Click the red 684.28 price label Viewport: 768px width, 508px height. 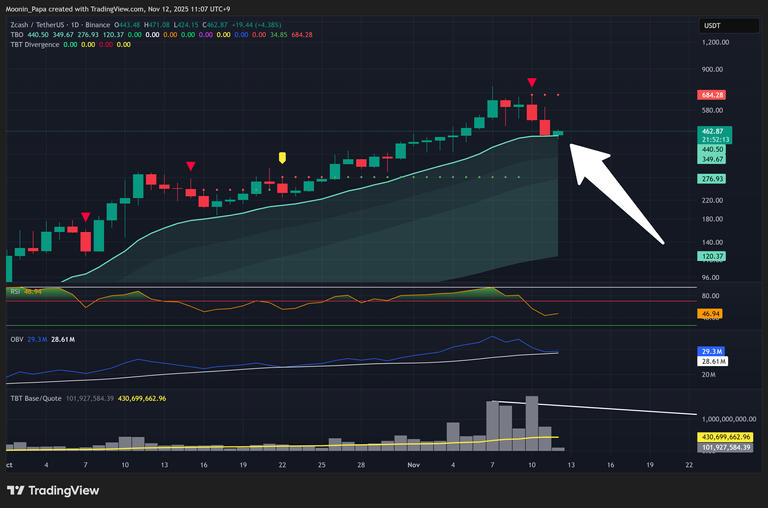(712, 95)
